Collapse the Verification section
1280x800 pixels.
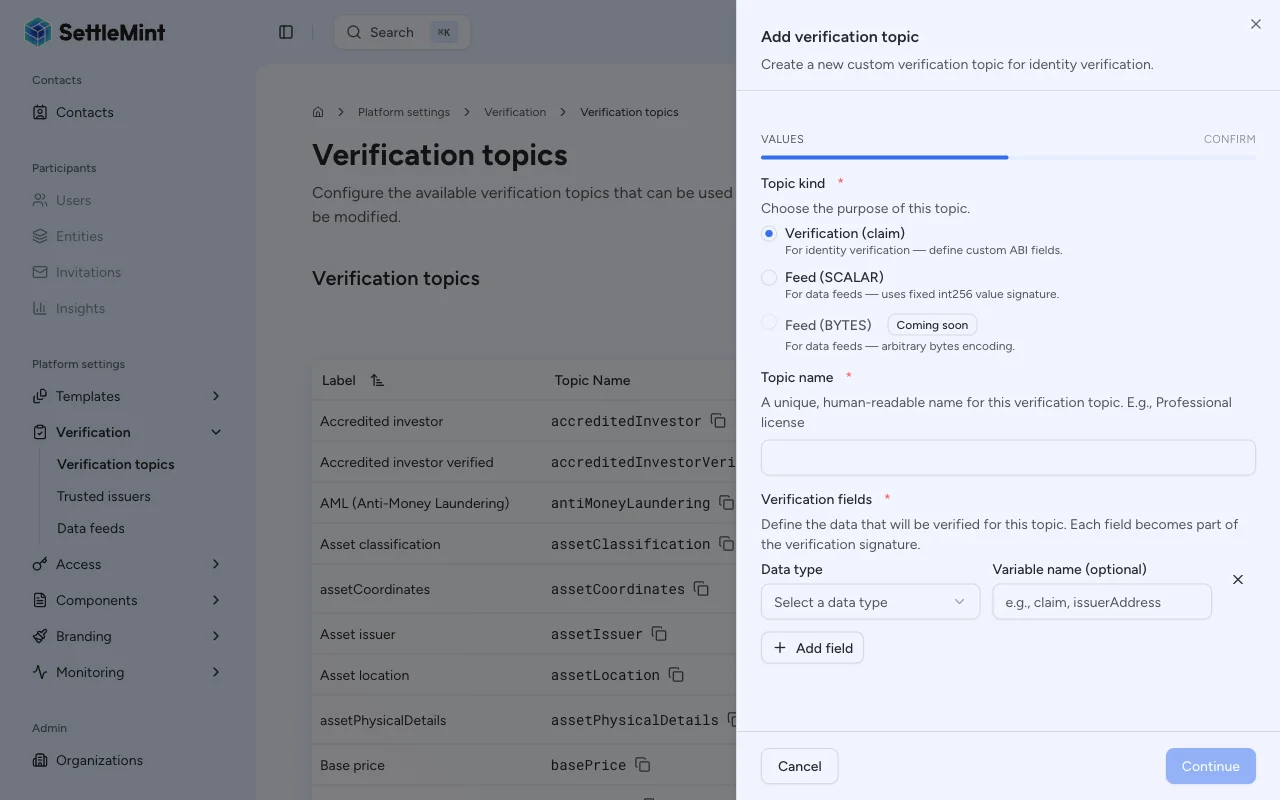pos(95,432)
